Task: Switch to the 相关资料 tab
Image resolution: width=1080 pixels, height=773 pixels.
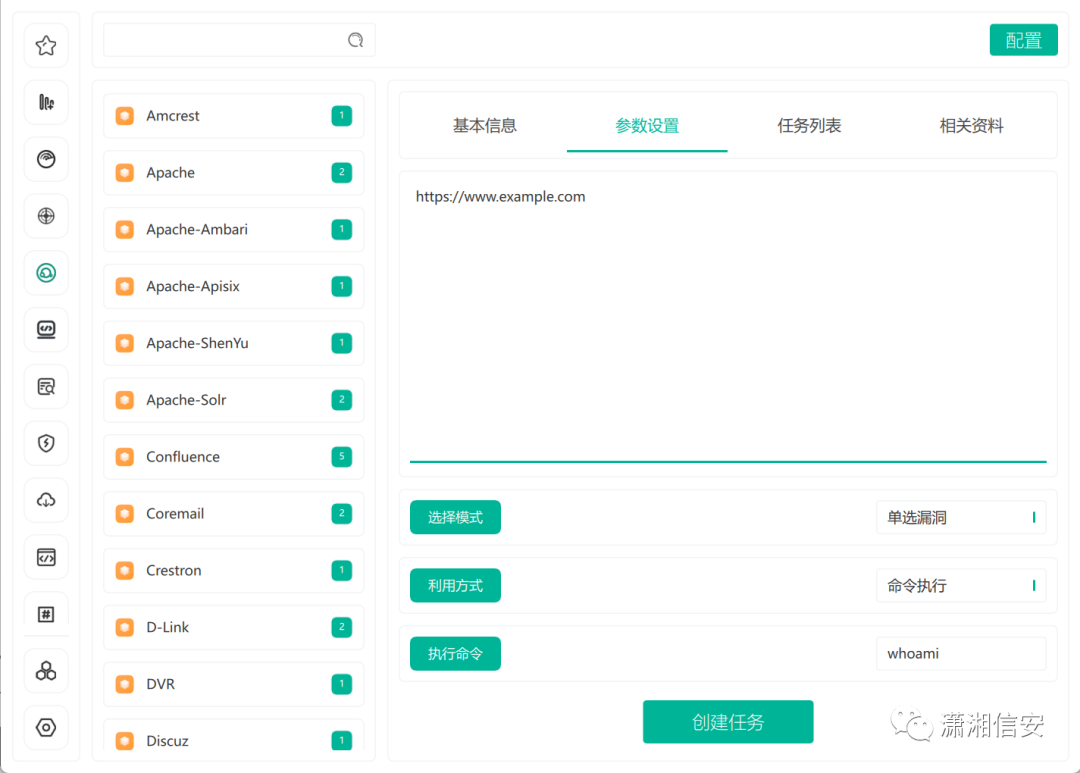Action: pyautogui.click(x=971, y=126)
